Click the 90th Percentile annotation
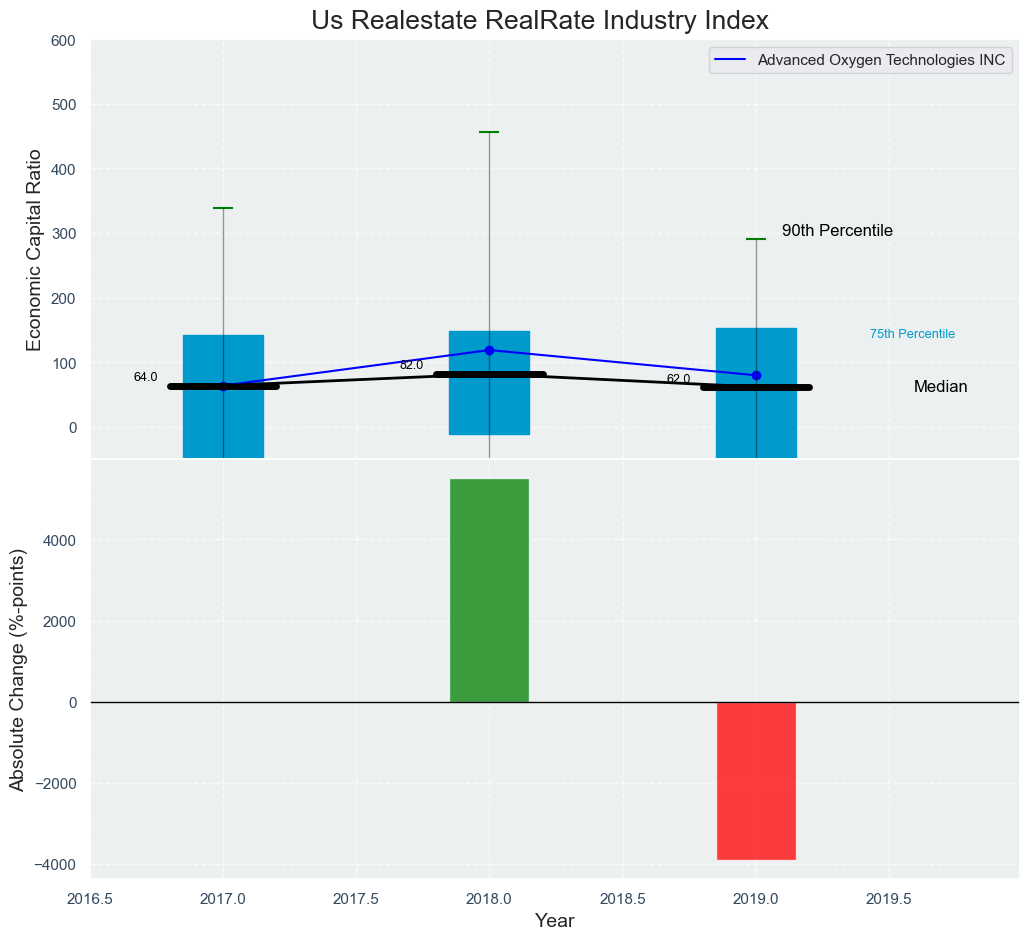This screenshot has height=940, width=1029. [x=837, y=231]
